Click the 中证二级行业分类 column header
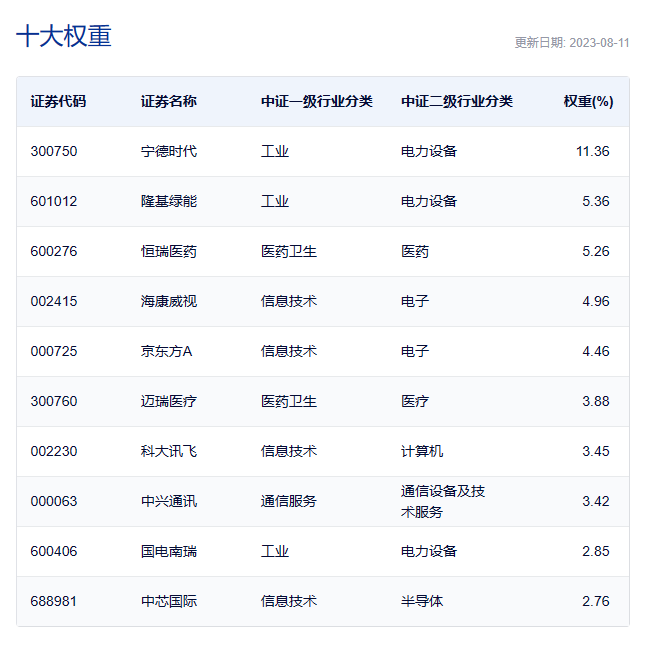 pos(457,101)
